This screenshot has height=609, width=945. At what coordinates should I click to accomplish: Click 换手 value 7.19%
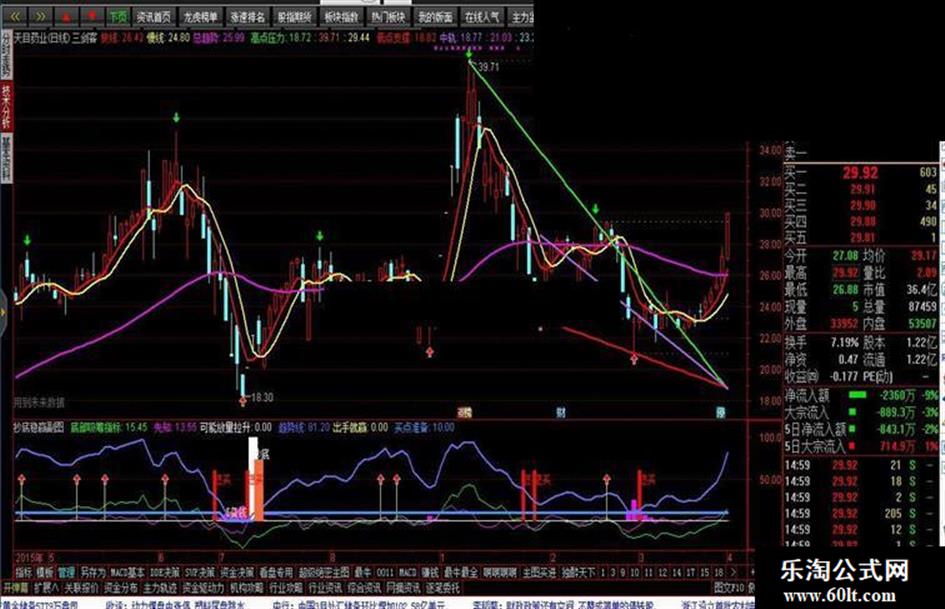click(843, 342)
